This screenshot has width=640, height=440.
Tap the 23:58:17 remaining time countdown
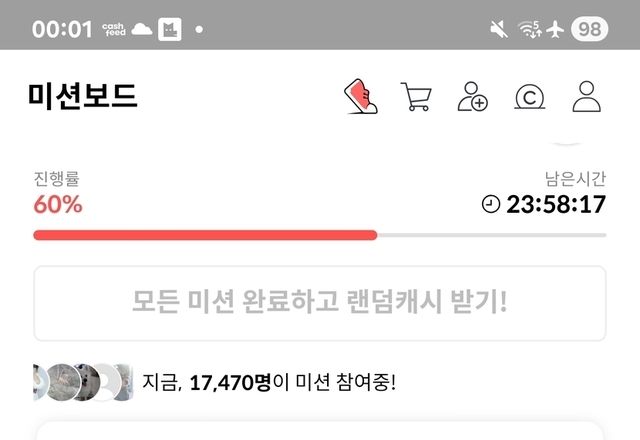(556, 204)
